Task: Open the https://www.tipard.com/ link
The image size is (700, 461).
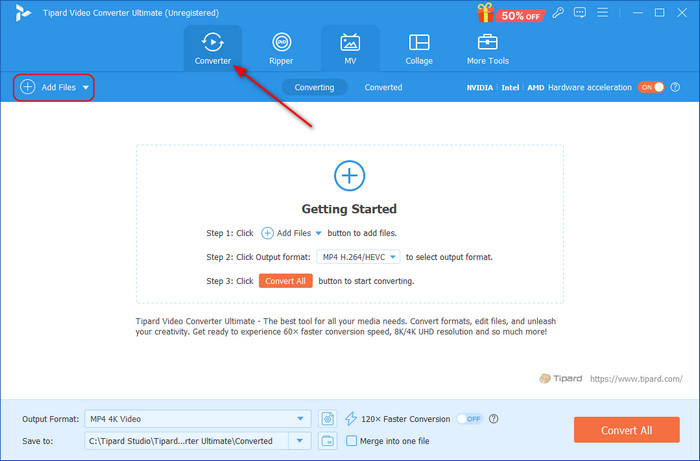Action: click(x=636, y=379)
